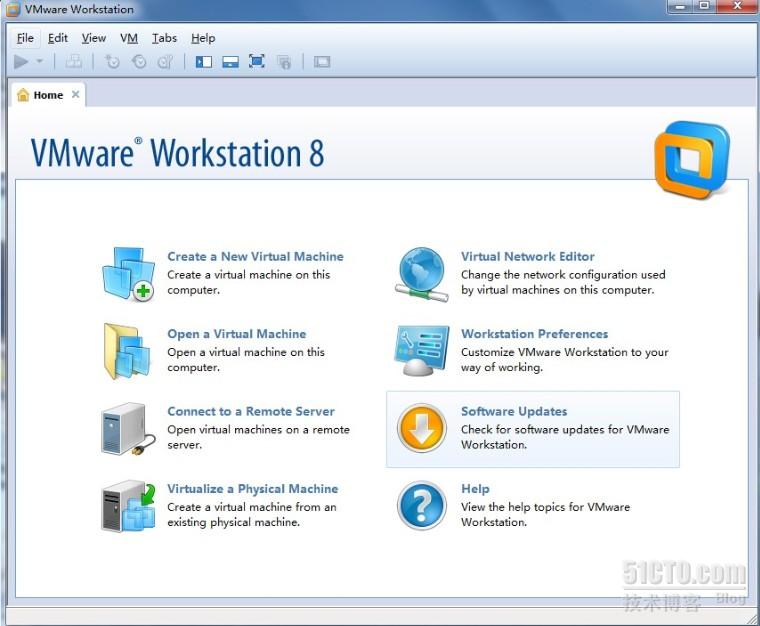Expand the power on dropdown arrow
This screenshot has width=760, height=626.
(x=40, y=62)
